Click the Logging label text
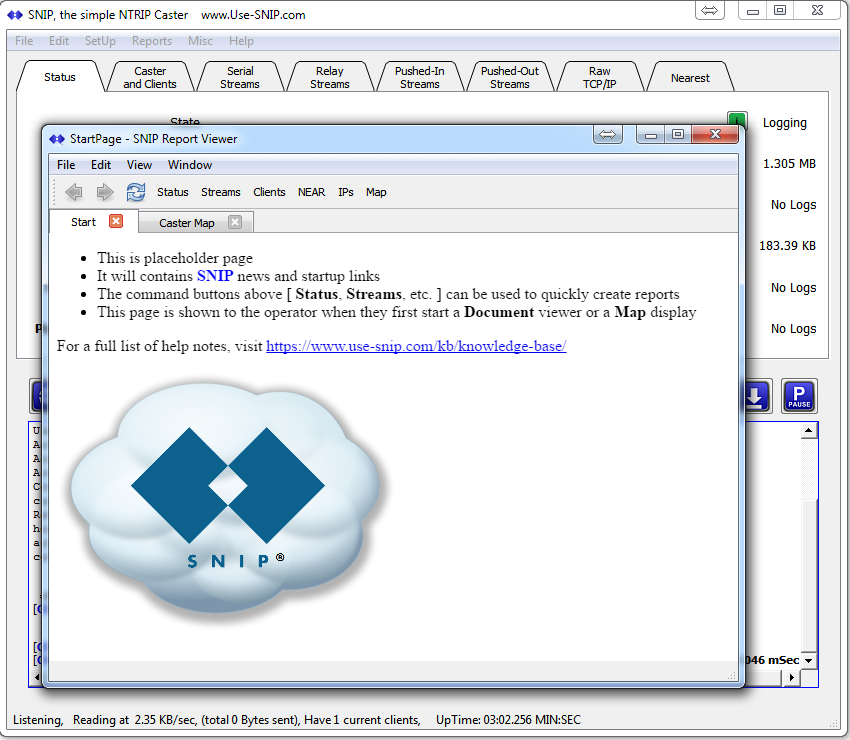The width and height of the screenshot is (850, 740). (784, 123)
